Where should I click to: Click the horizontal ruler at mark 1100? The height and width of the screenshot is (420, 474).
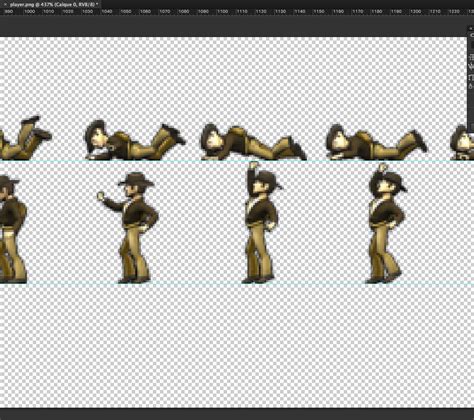click(222, 11)
